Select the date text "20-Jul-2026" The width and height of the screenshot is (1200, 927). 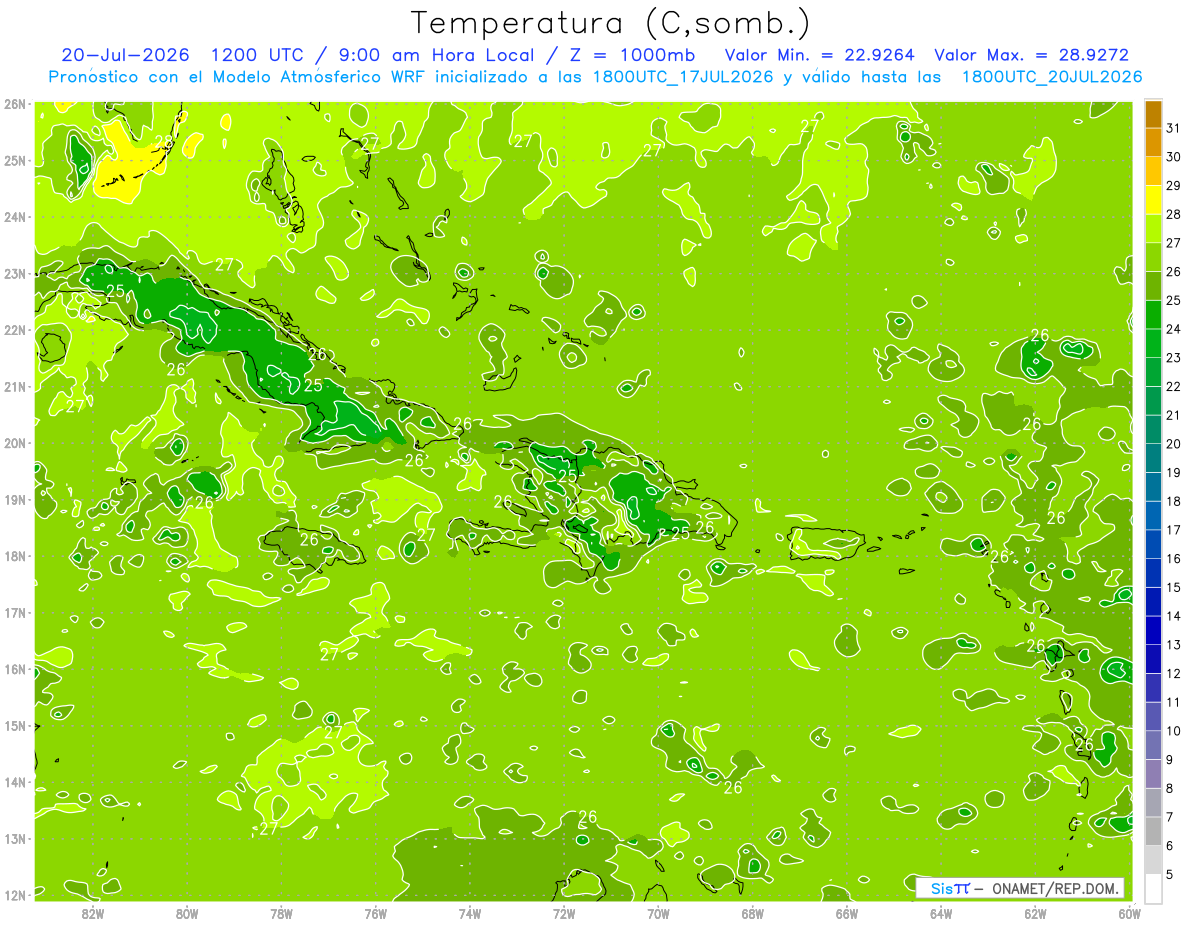coord(125,55)
